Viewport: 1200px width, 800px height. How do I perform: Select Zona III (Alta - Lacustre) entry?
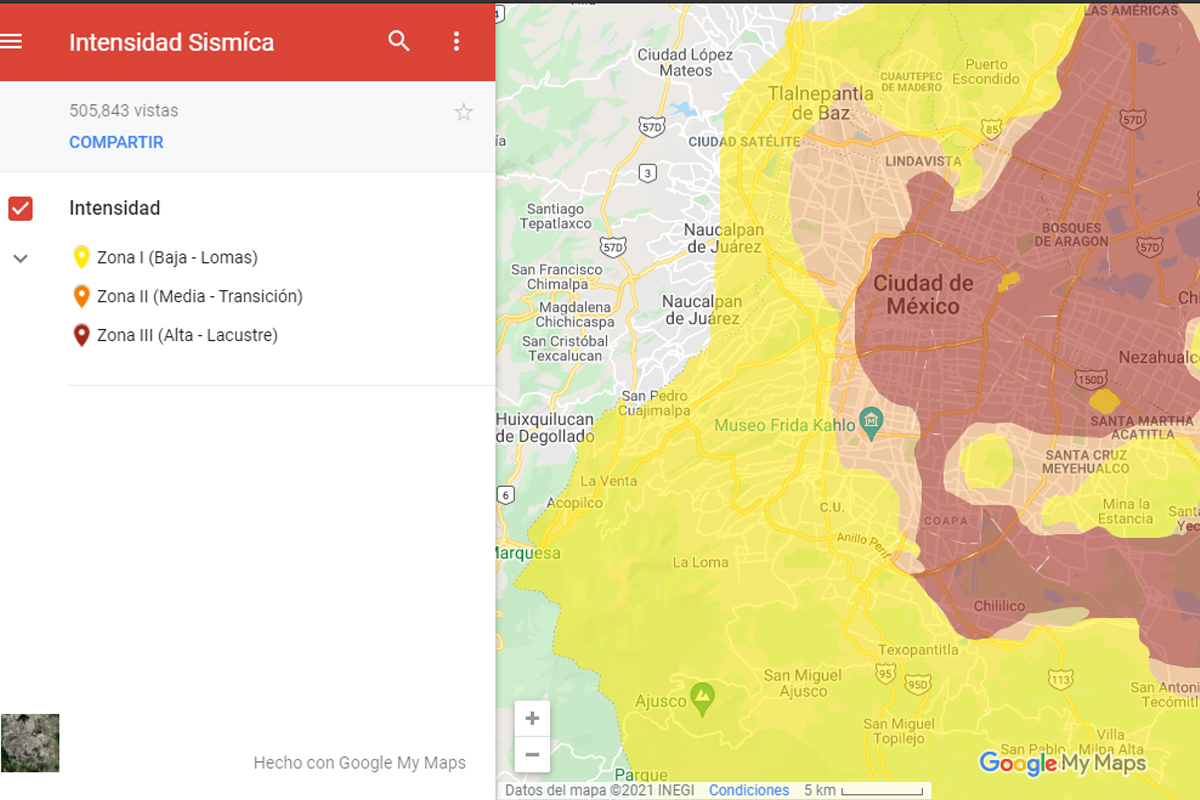click(187, 335)
